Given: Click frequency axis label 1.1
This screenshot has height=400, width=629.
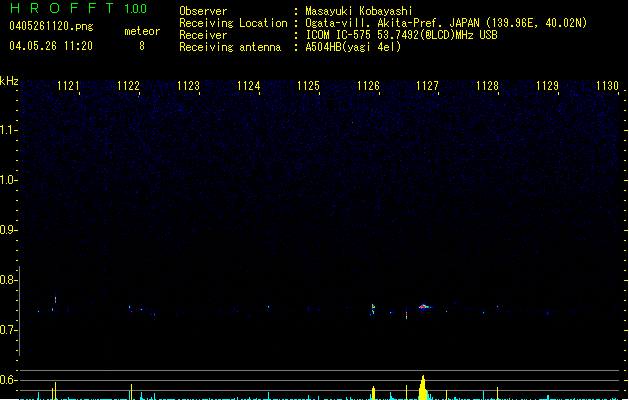Looking at the screenshot, I should pos(7,130).
